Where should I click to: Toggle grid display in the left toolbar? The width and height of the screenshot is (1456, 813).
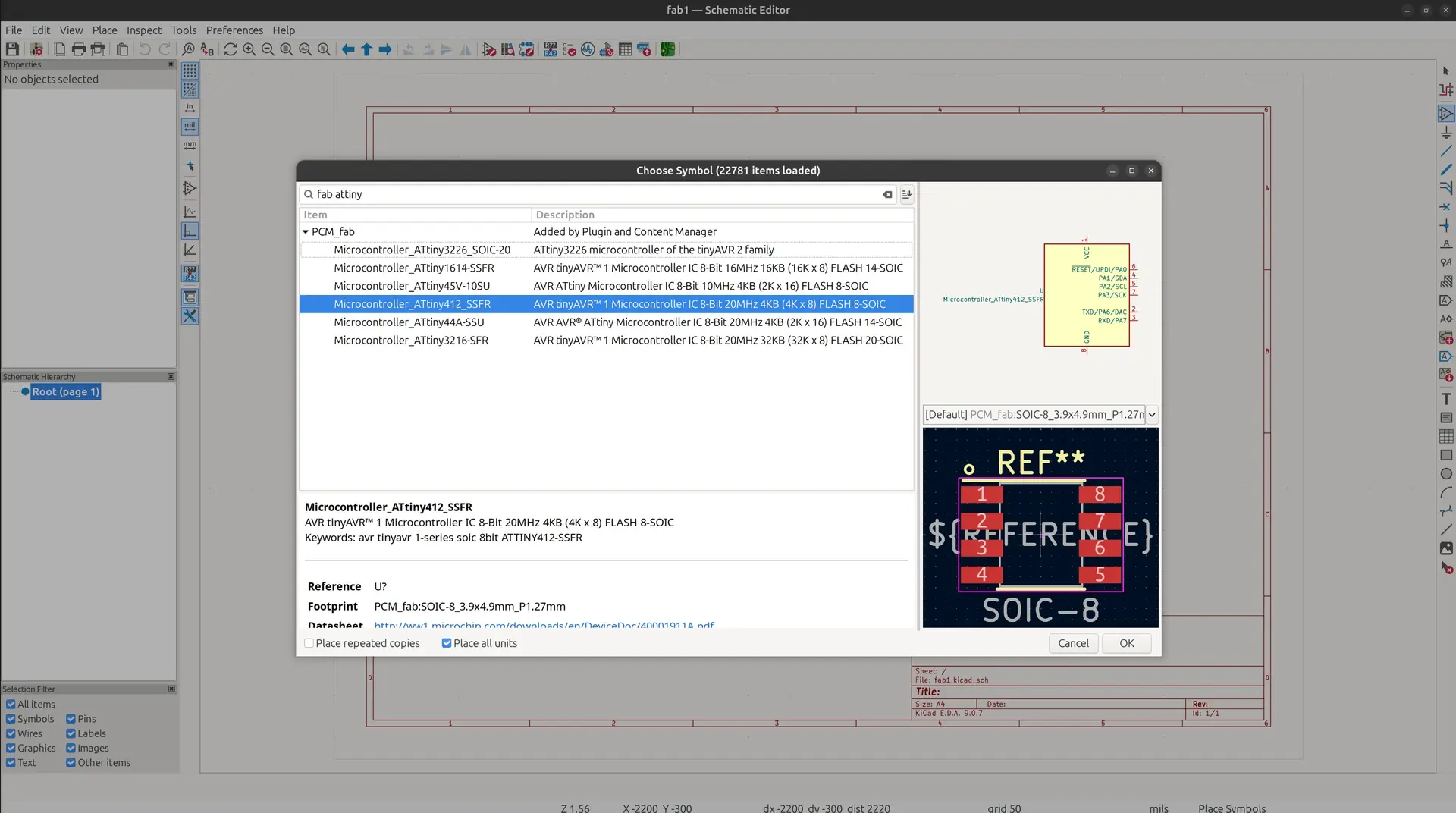[190, 71]
